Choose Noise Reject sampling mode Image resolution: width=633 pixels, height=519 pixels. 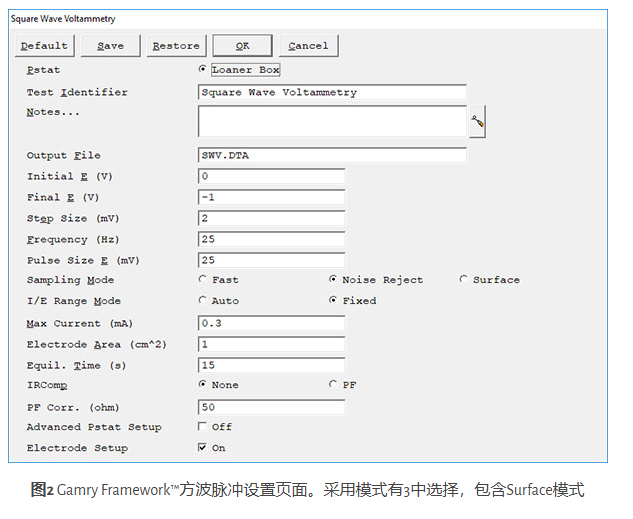(x=333, y=279)
